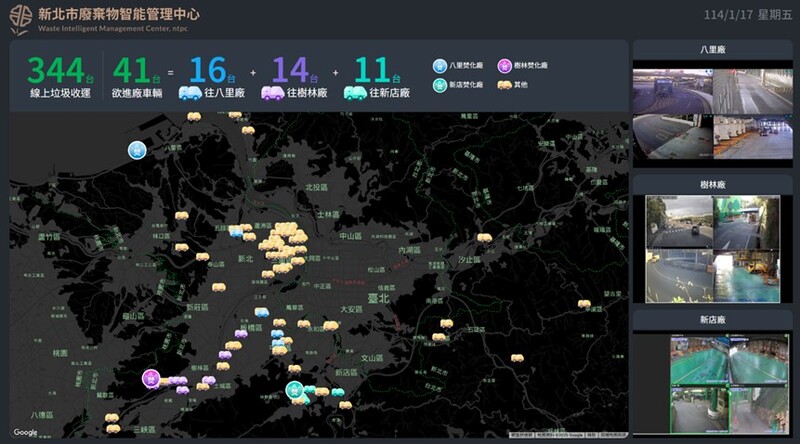Image resolution: width=800 pixels, height=444 pixels.
Task: Select the yellow truck above 石碇區
Action: (446, 323)
